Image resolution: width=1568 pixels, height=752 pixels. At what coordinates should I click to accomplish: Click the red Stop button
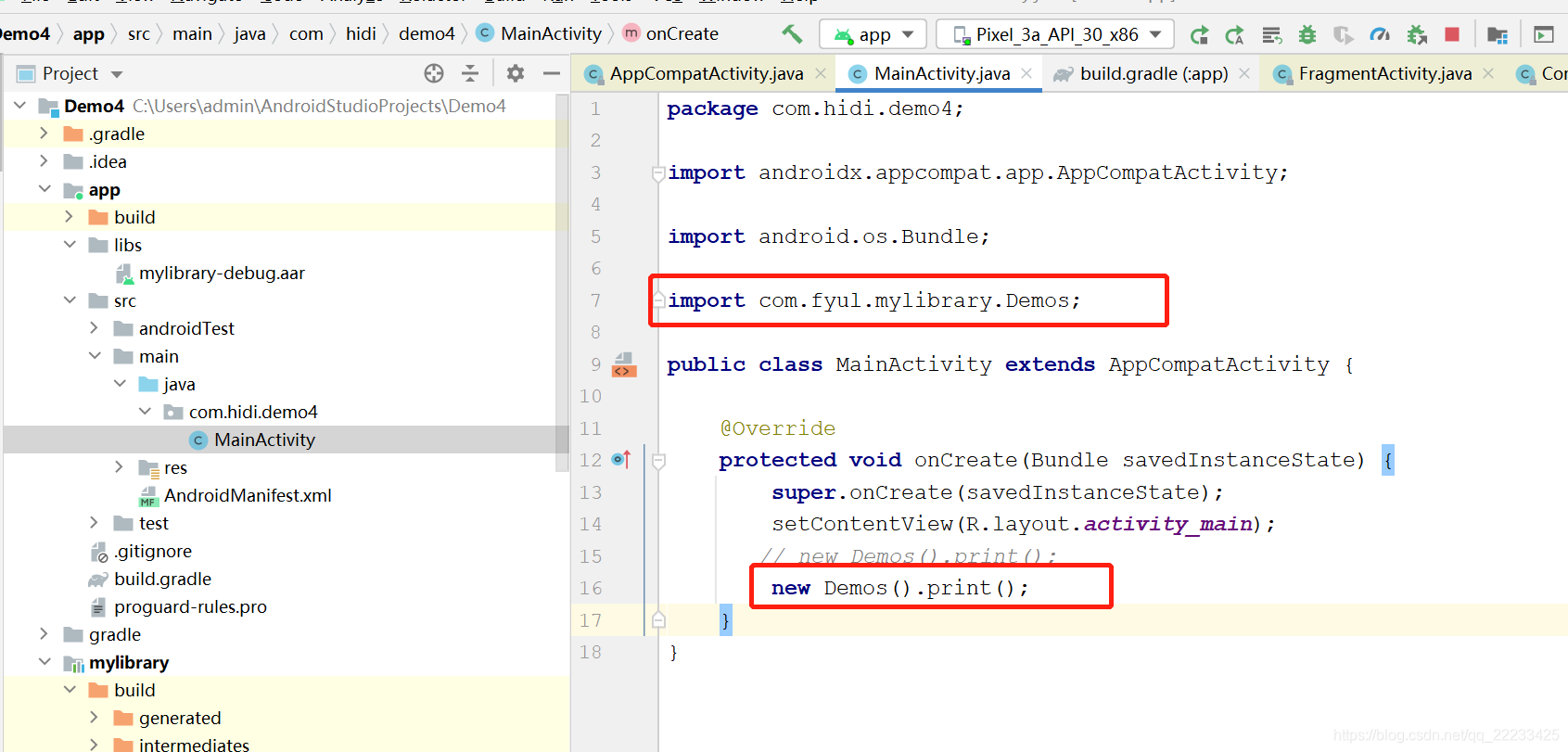[1452, 35]
